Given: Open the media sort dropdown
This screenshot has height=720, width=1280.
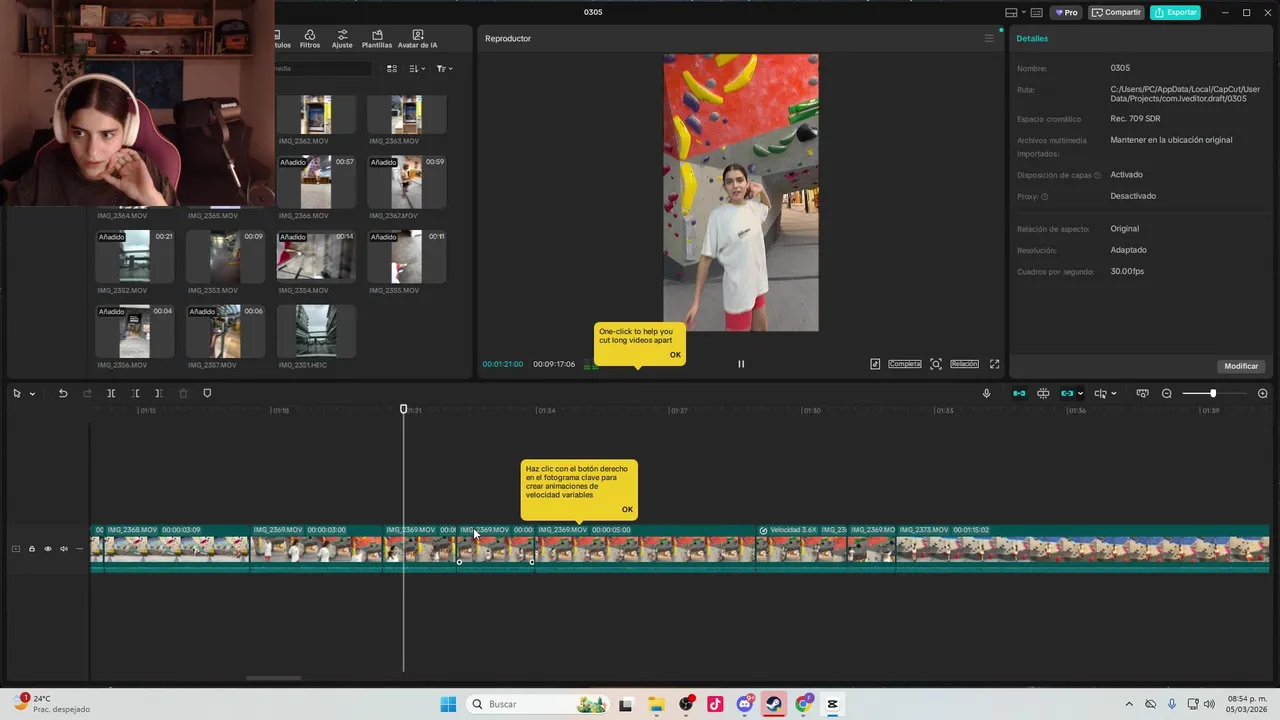Looking at the screenshot, I should click(x=417, y=68).
